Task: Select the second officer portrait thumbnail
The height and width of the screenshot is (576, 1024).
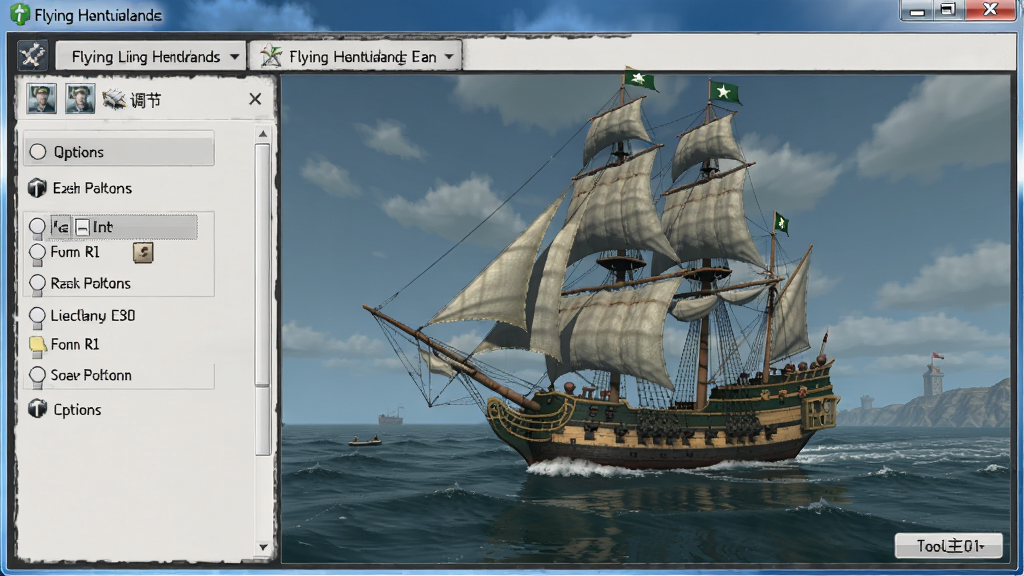Action: pyautogui.click(x=80, y=99)
